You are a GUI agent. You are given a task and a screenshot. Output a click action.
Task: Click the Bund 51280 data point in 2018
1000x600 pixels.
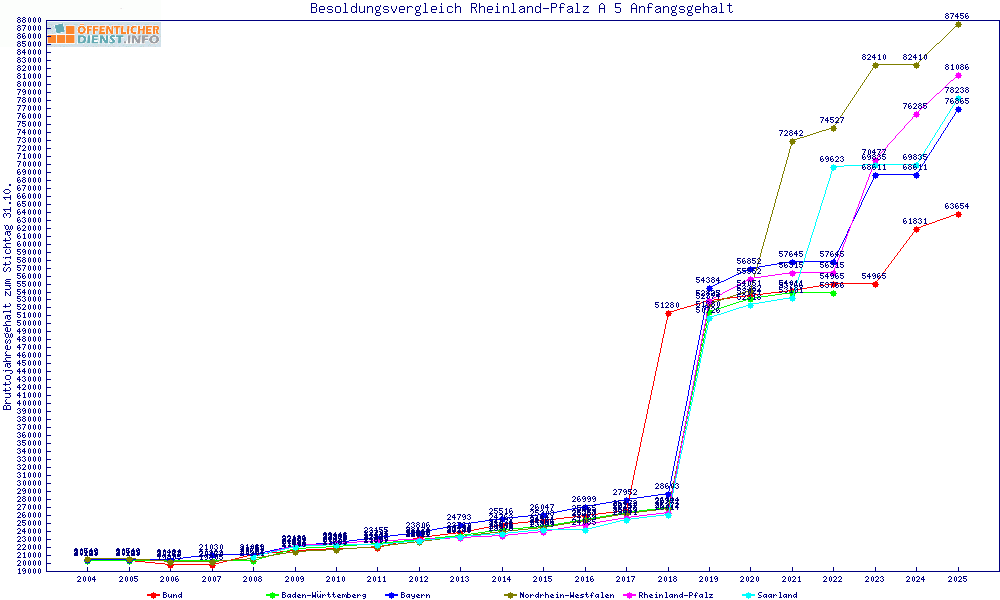(x=668, y=312)
